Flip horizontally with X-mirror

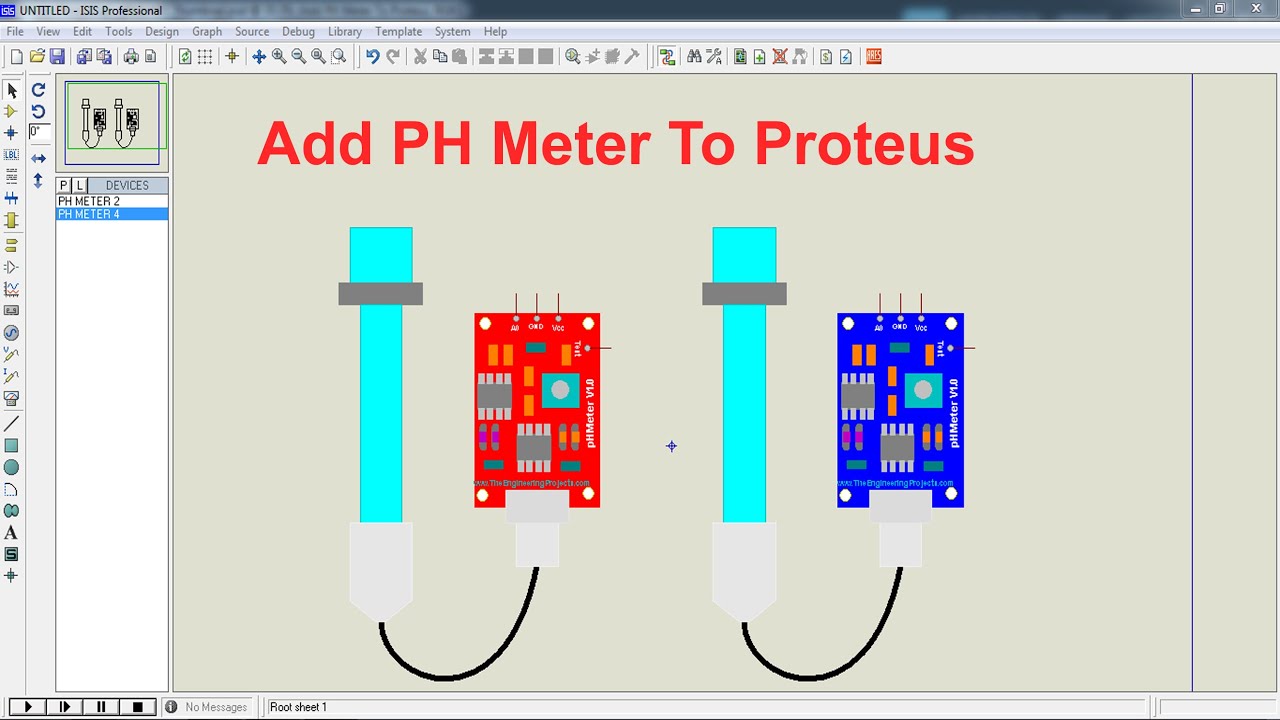[38, 158]
